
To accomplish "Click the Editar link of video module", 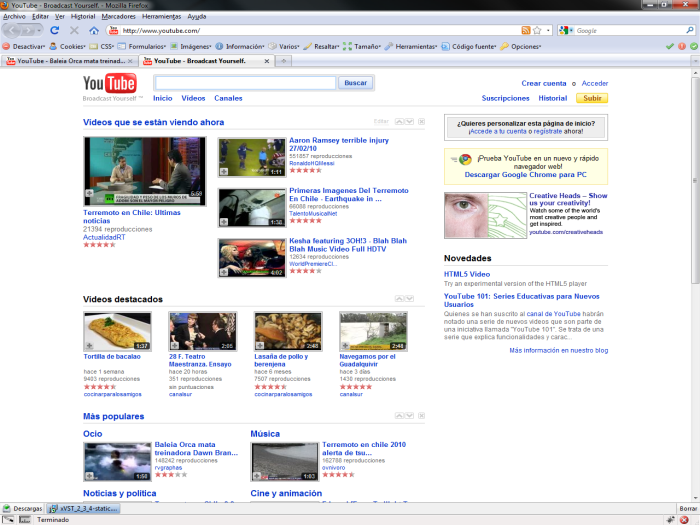I will (x=381, y=121).
